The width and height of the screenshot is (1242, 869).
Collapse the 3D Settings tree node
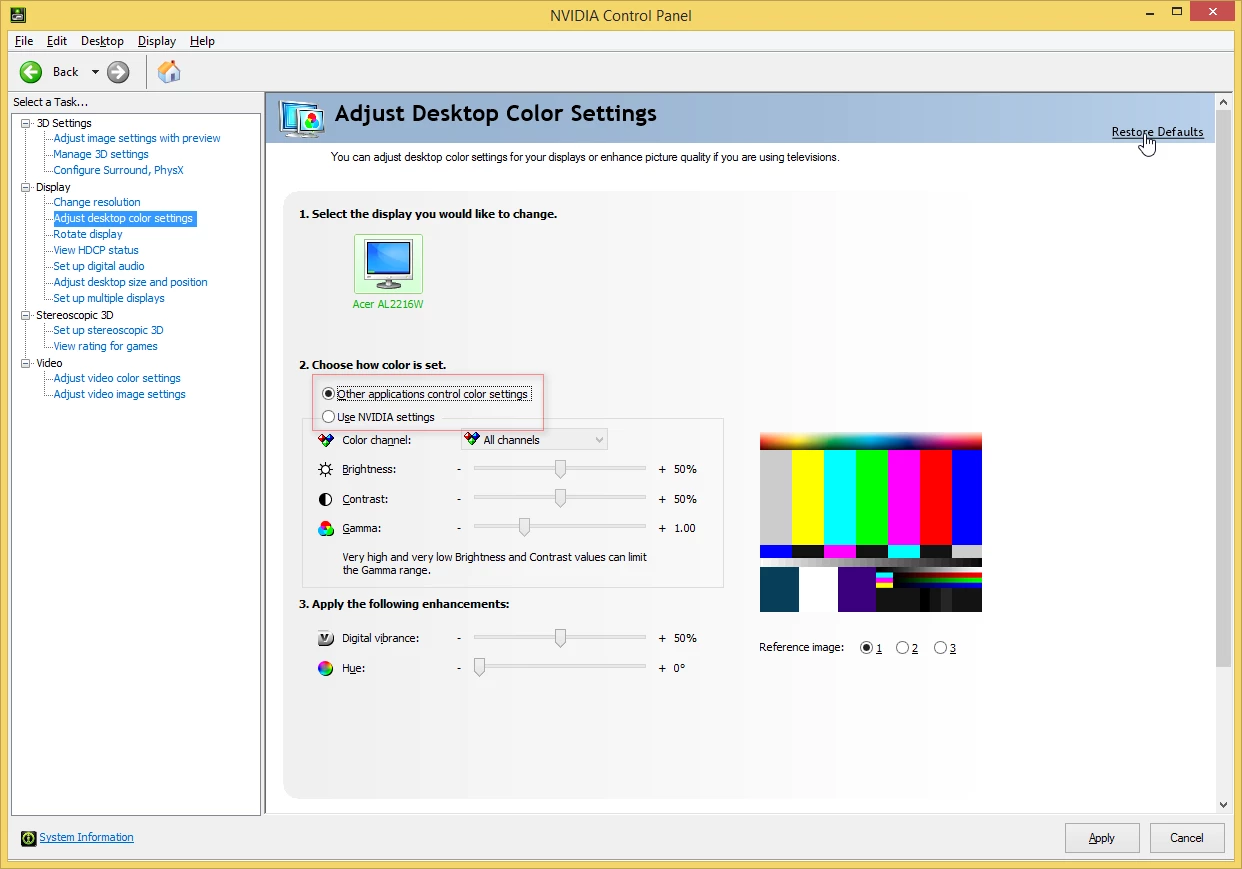[26, 123]
